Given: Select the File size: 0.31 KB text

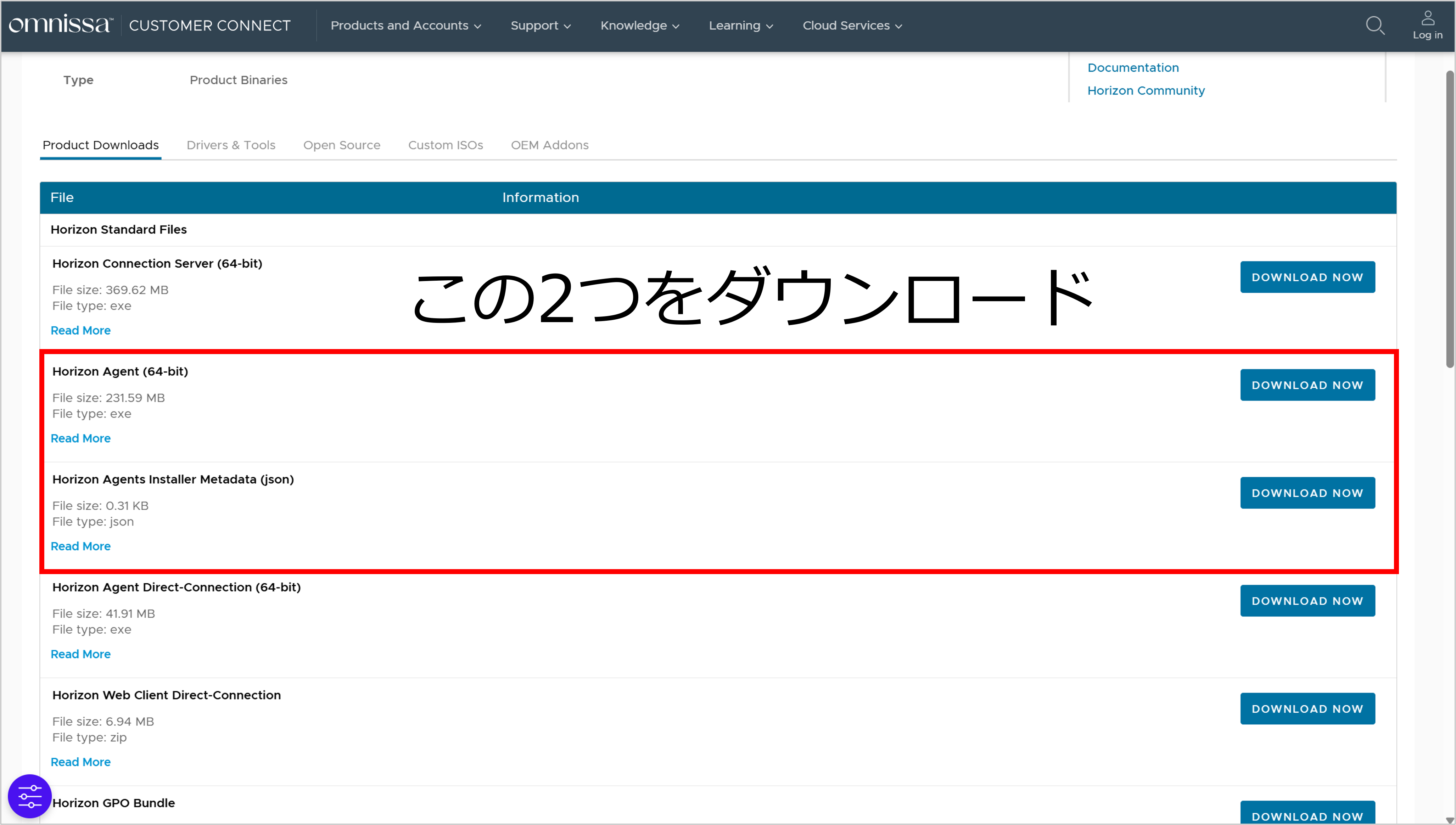Looking at the screenshot, I should coord(100,505).
